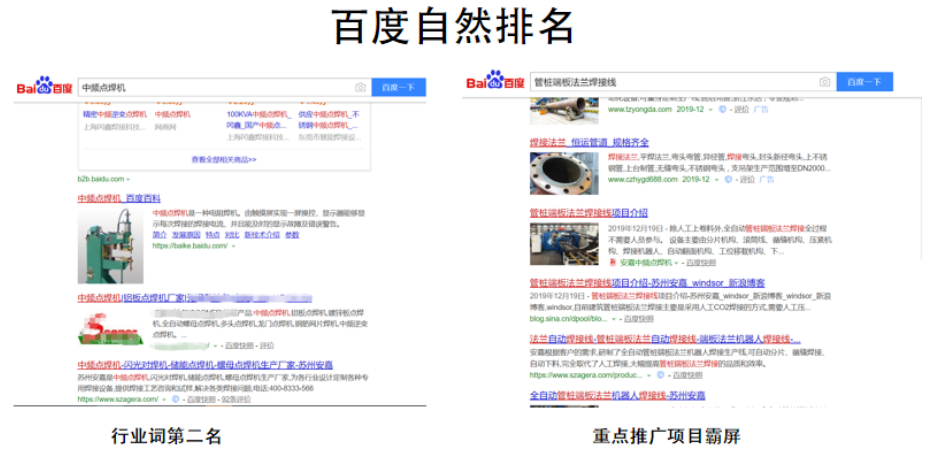The height and width of the screenshot is (469, 938).
Task: Open 百度快照 under the 铝板点焊机厂家 result
Action: point(240,345)
